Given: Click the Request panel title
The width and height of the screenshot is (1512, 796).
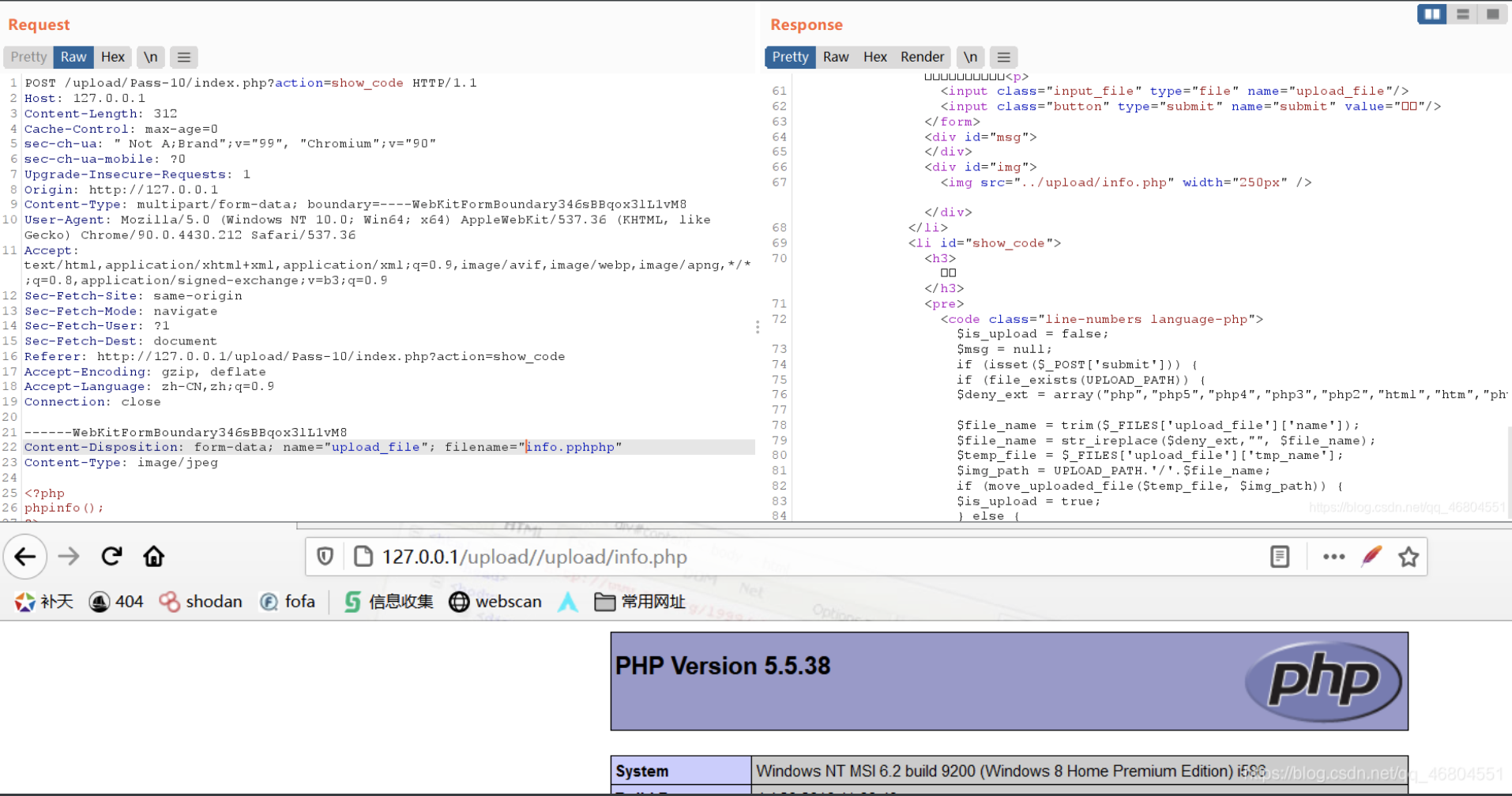Looking at the screenshot, I should point(39,24).
